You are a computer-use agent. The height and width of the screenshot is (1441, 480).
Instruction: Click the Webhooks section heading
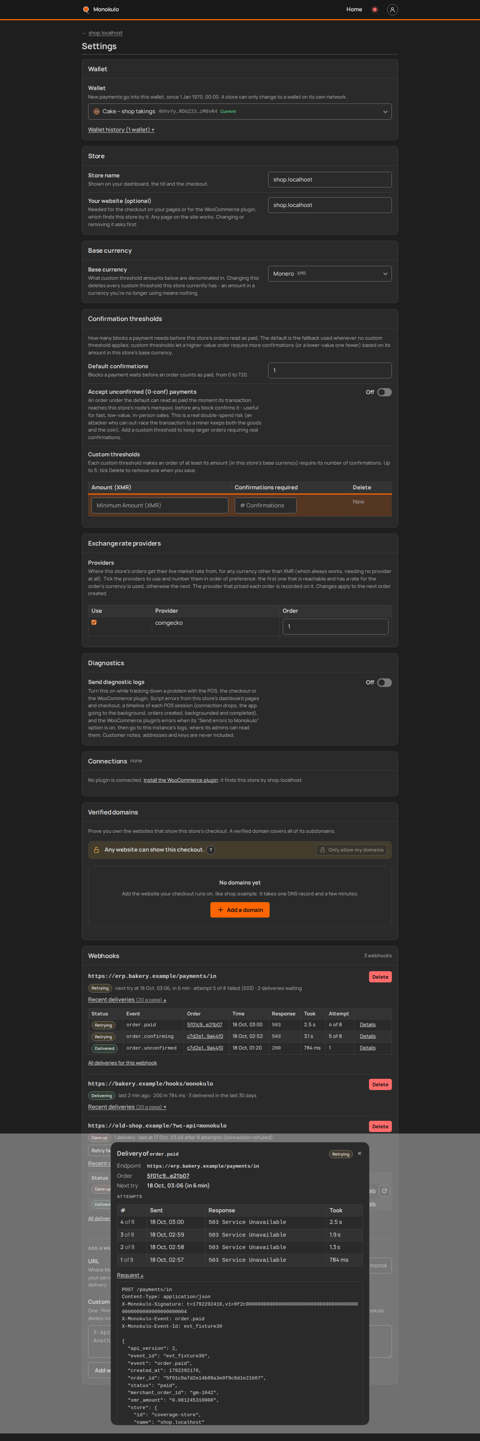click(x=103, y=956)
